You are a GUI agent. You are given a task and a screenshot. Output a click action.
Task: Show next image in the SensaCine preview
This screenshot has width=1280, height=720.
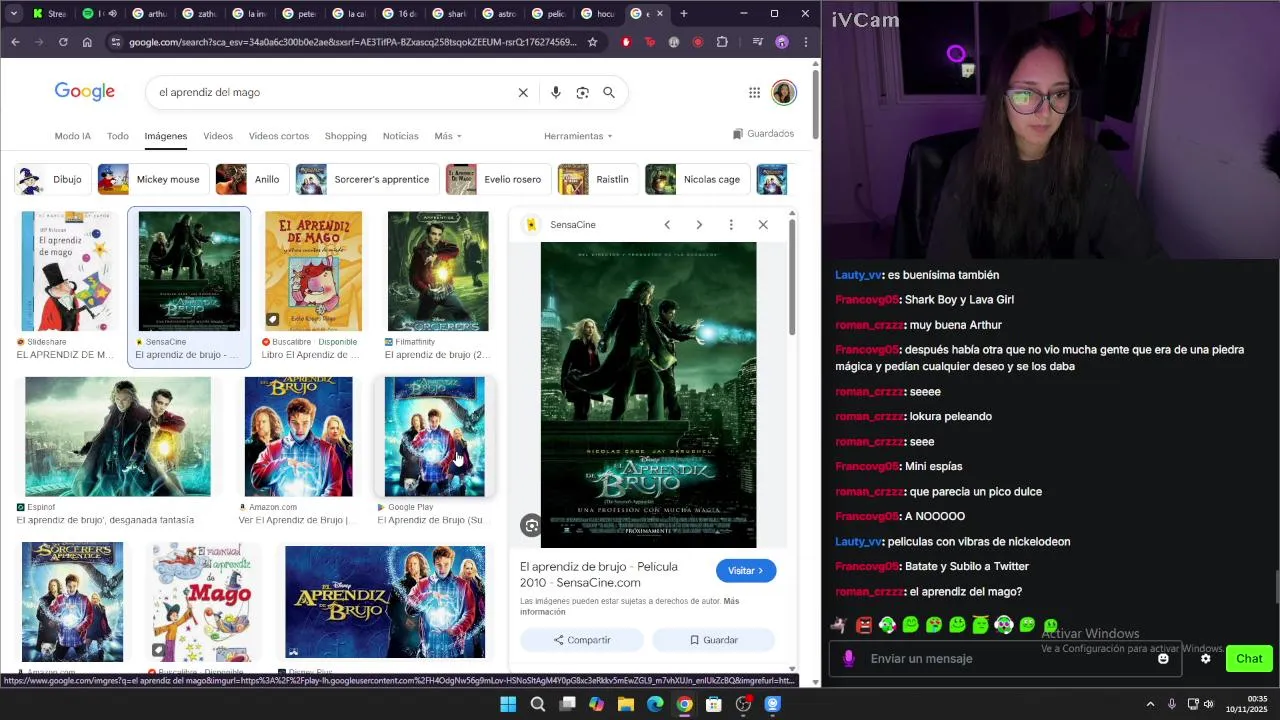tap(699, 224)
